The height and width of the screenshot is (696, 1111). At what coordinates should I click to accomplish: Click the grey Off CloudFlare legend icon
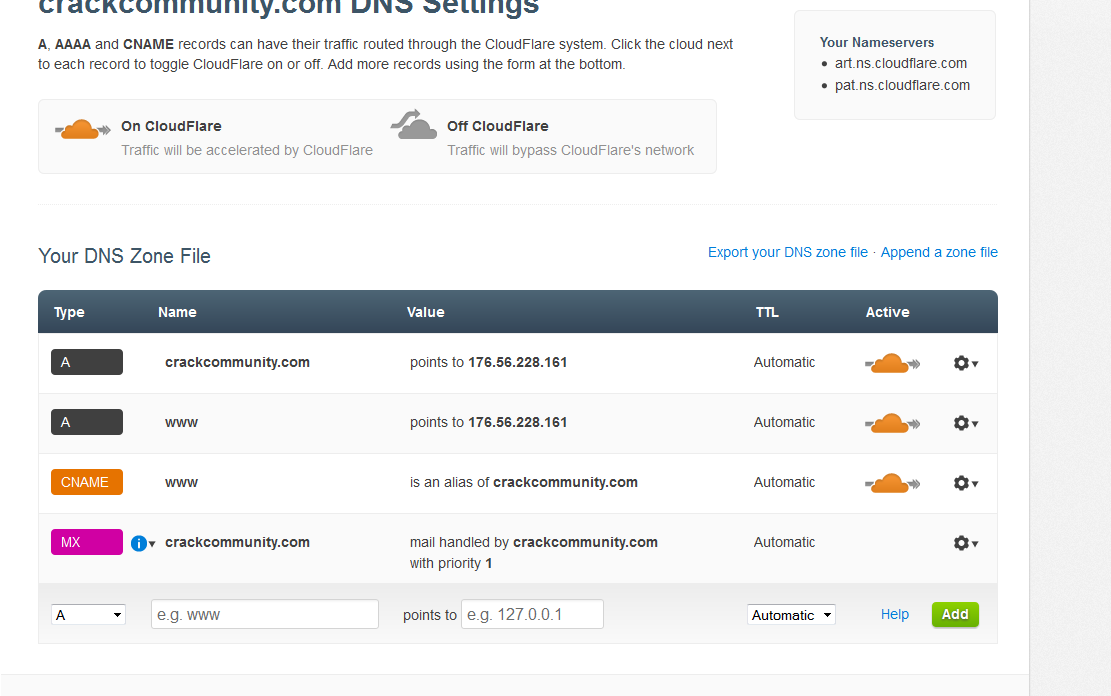[414, 125]
